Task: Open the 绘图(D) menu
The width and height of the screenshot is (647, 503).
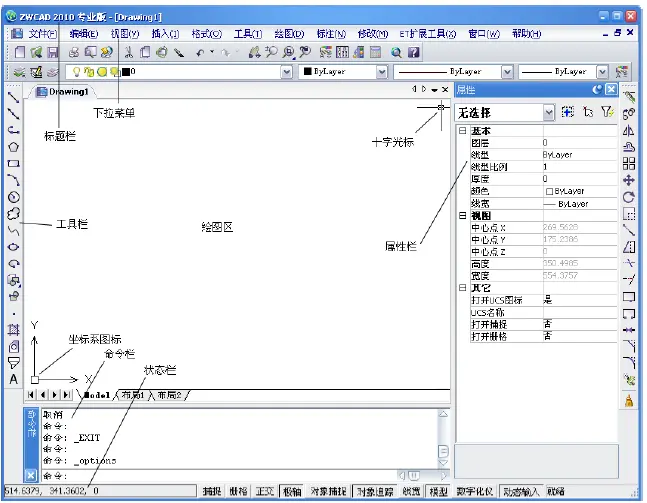Action: coord(289,34)
